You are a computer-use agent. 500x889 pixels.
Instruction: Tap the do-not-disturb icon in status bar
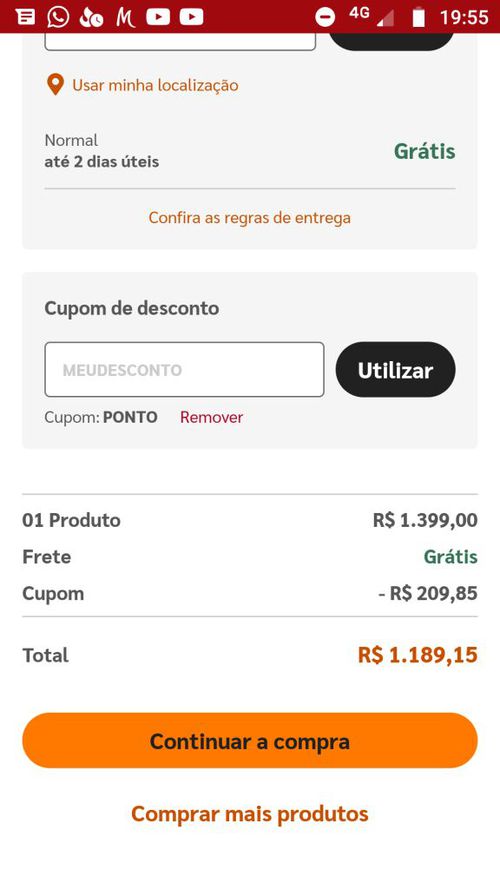coord(325,18)
